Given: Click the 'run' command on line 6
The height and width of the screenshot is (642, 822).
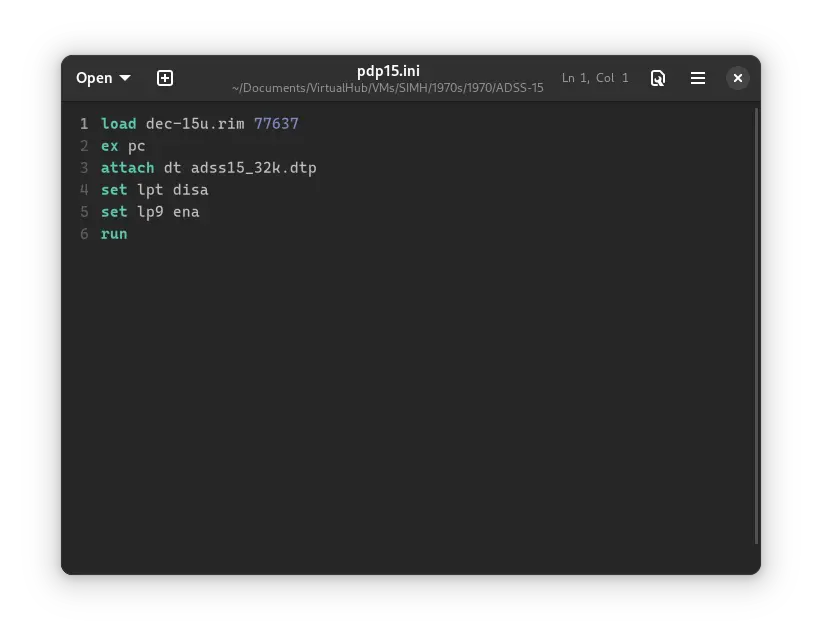Looking at the screenshot, I should pos(114,234).
